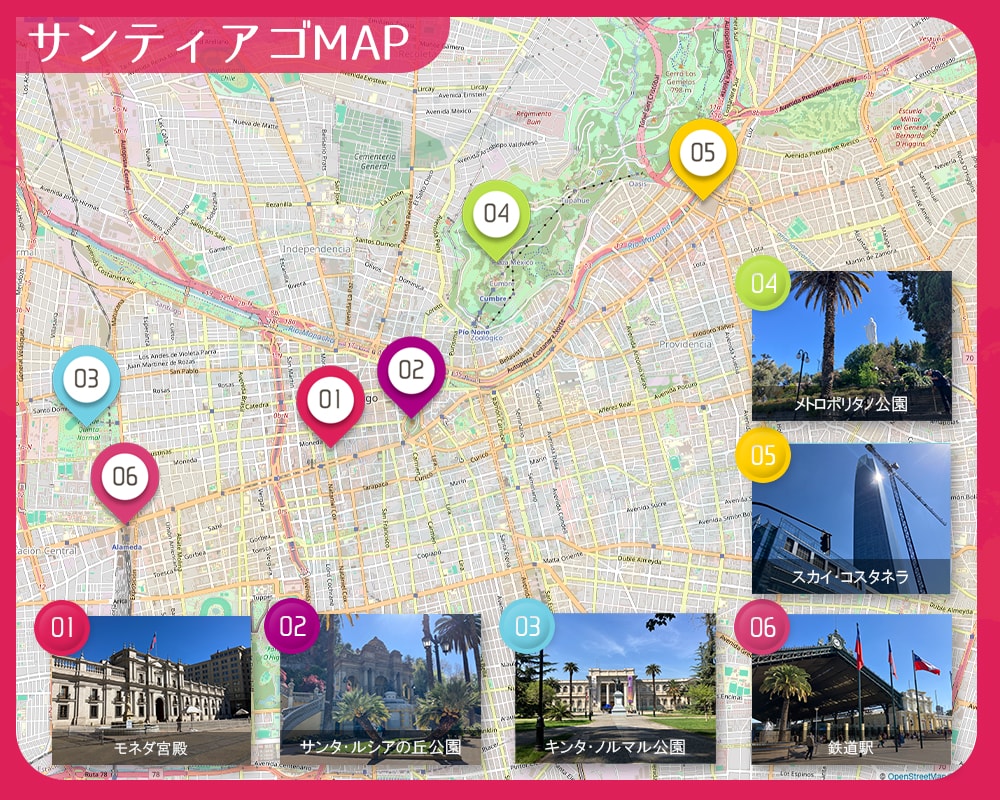Click the light blue 03 map pin

[x=86, y=380]
